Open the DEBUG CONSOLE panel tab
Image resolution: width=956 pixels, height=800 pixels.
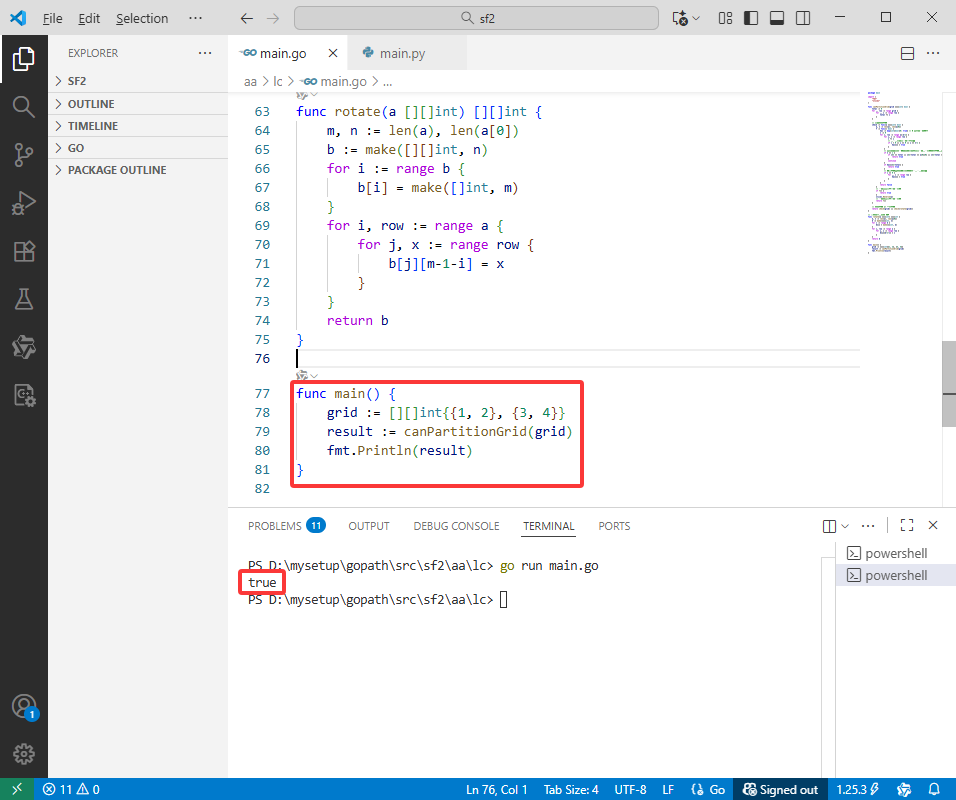(456, 526)
